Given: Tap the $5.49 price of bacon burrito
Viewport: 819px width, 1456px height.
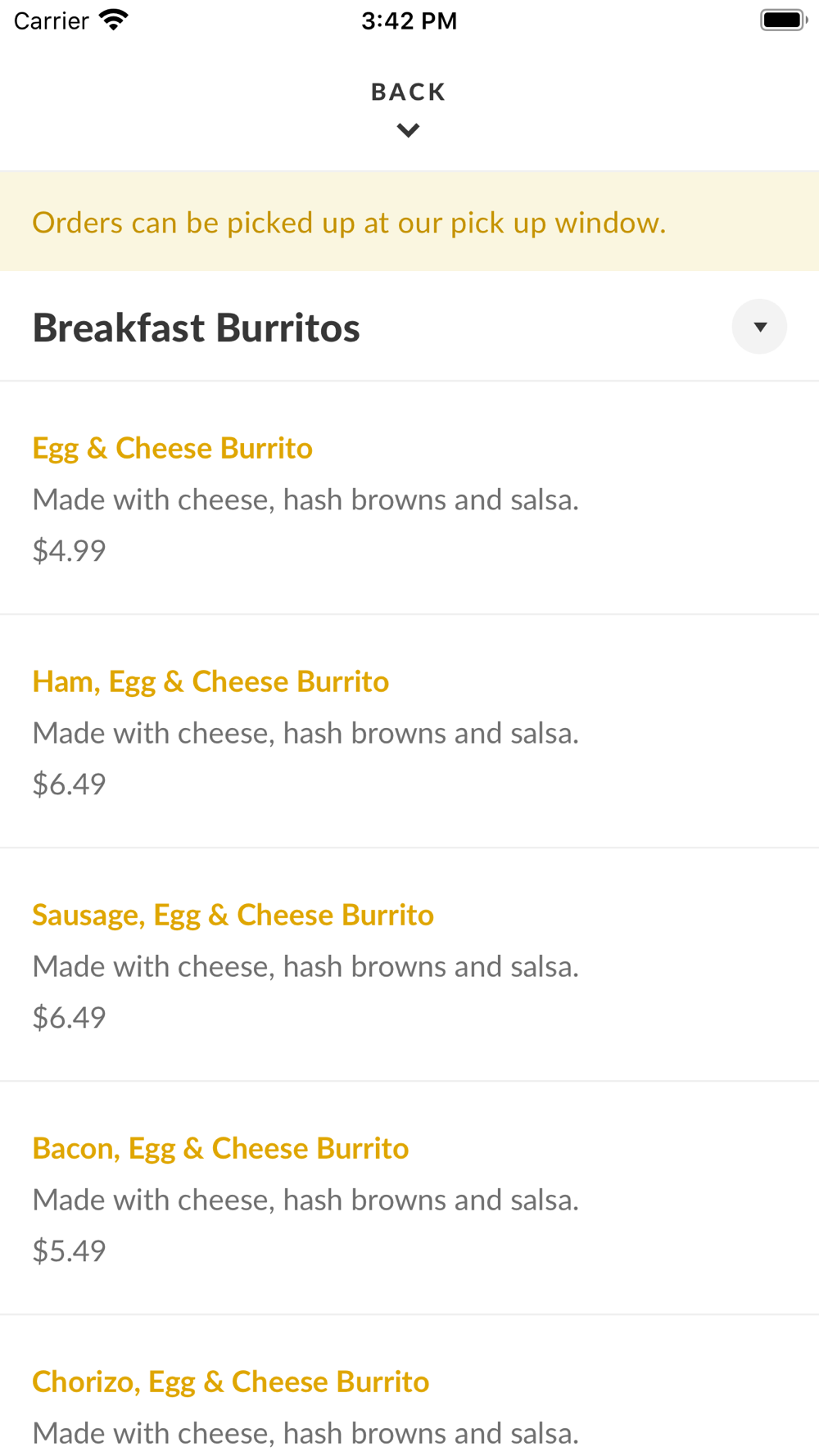Looking at the screenshot, I should point(69,1250).
